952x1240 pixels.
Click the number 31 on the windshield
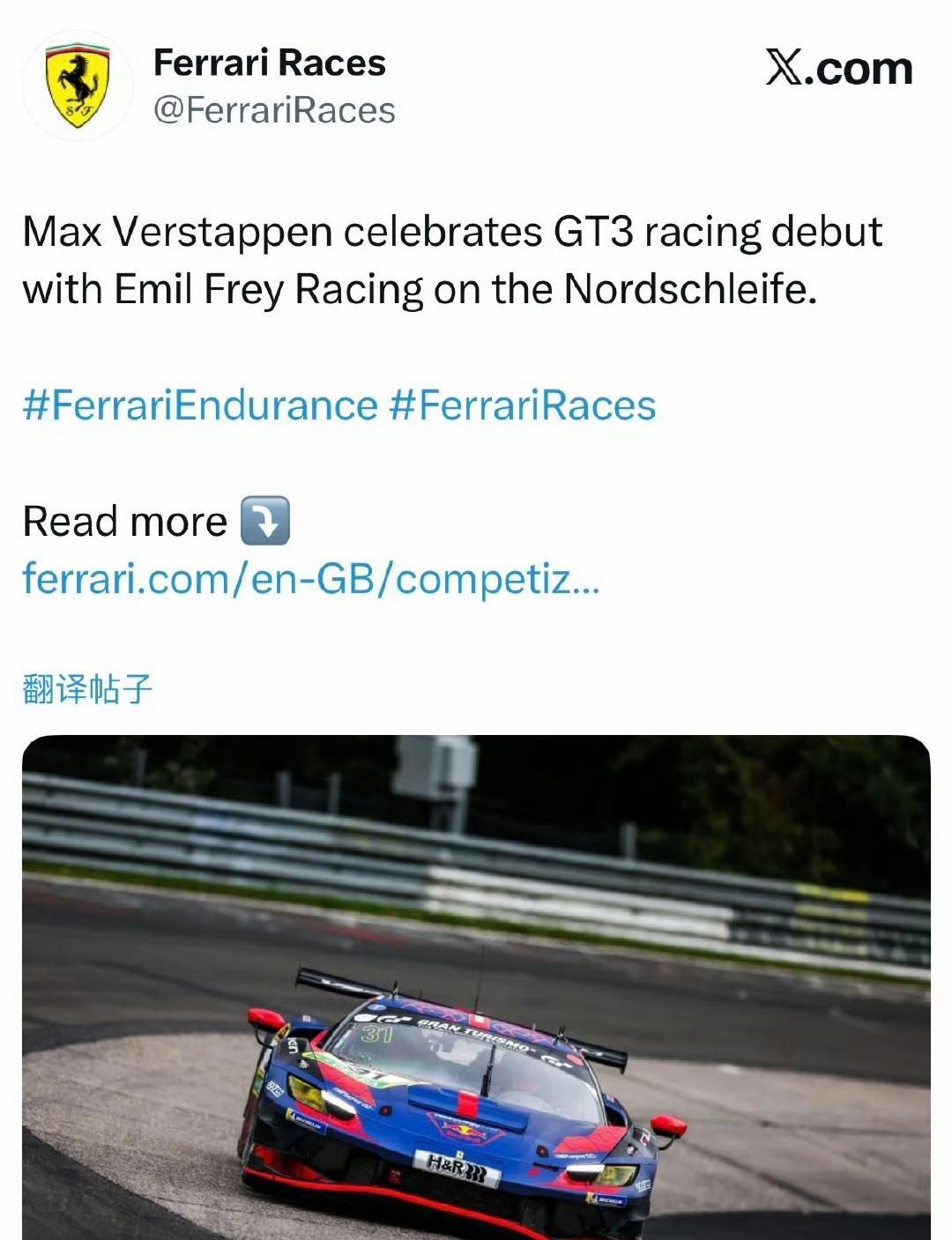pyautogui.click(x=376, y=1033)
